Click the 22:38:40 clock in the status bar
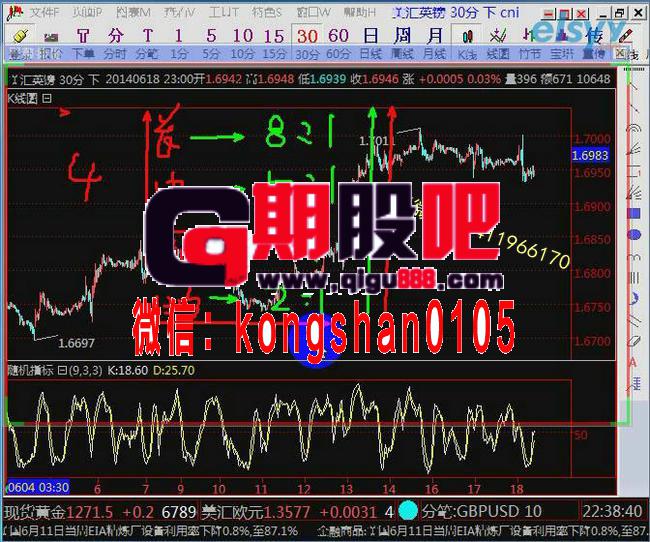The image size is (650, 542). (612, 512)
